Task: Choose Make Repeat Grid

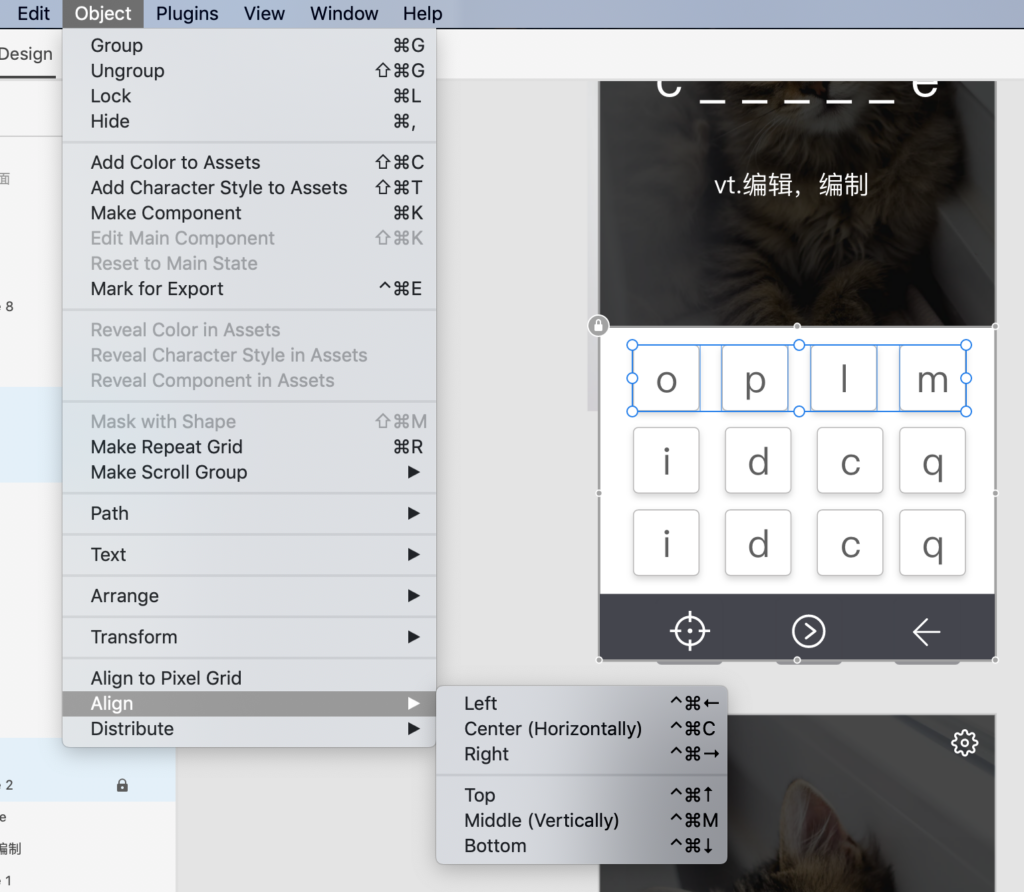Action: point(167,447)
